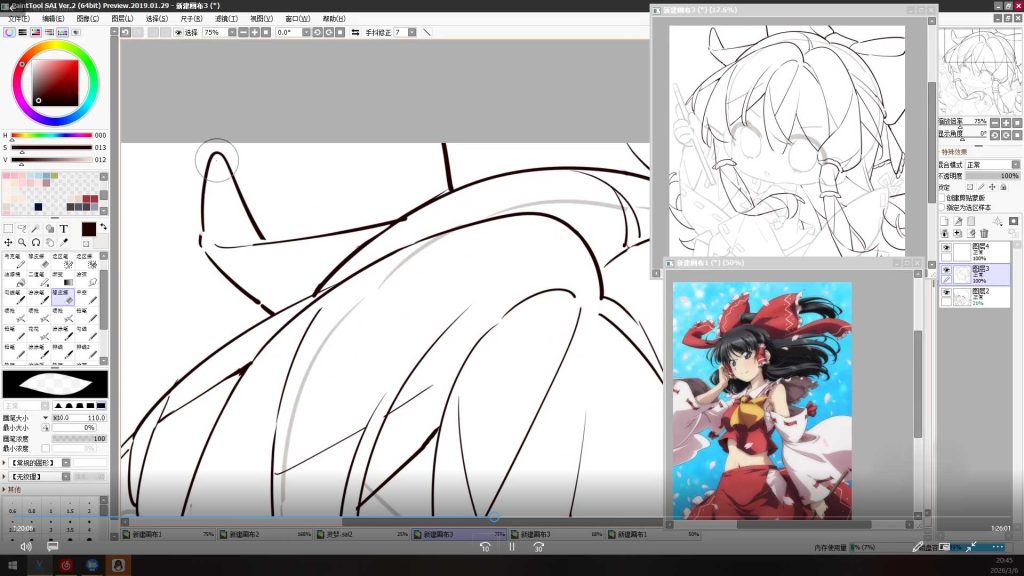Select the shape tool next to Text
This screenshot has width=1024, height=576.
(x=50, y=229)
